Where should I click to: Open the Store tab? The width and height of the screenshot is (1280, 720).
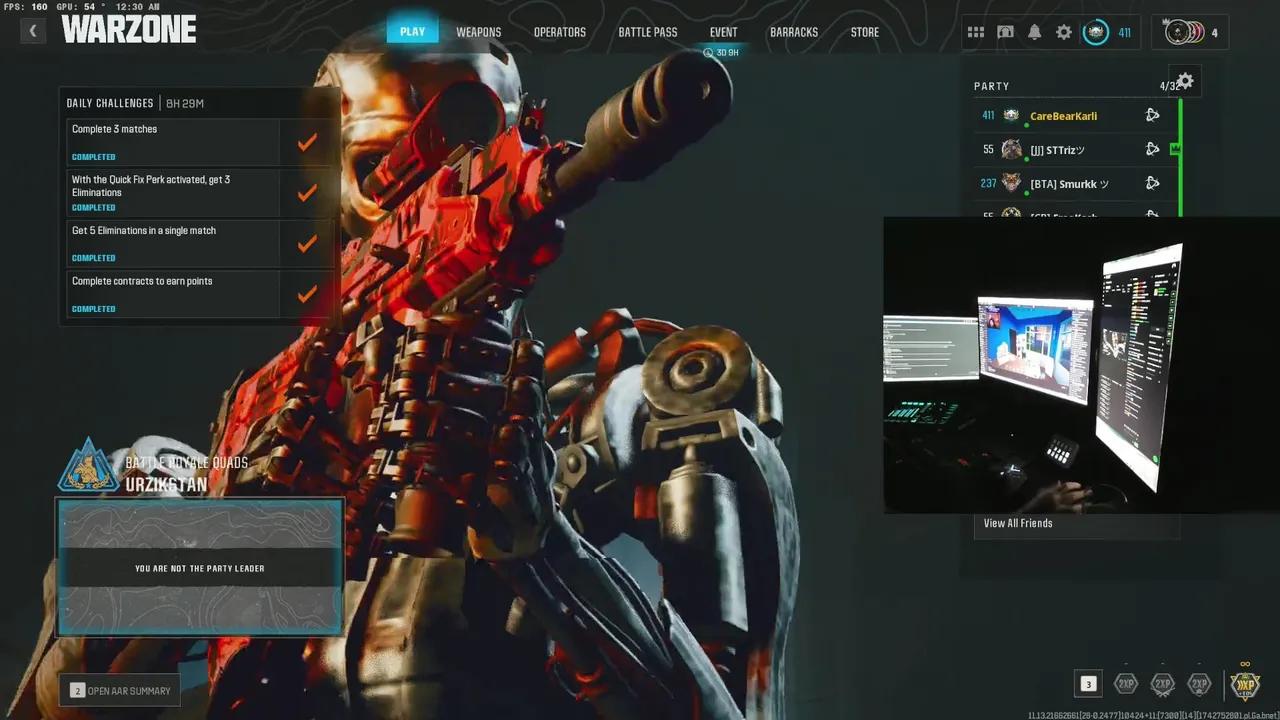[864, 32]
